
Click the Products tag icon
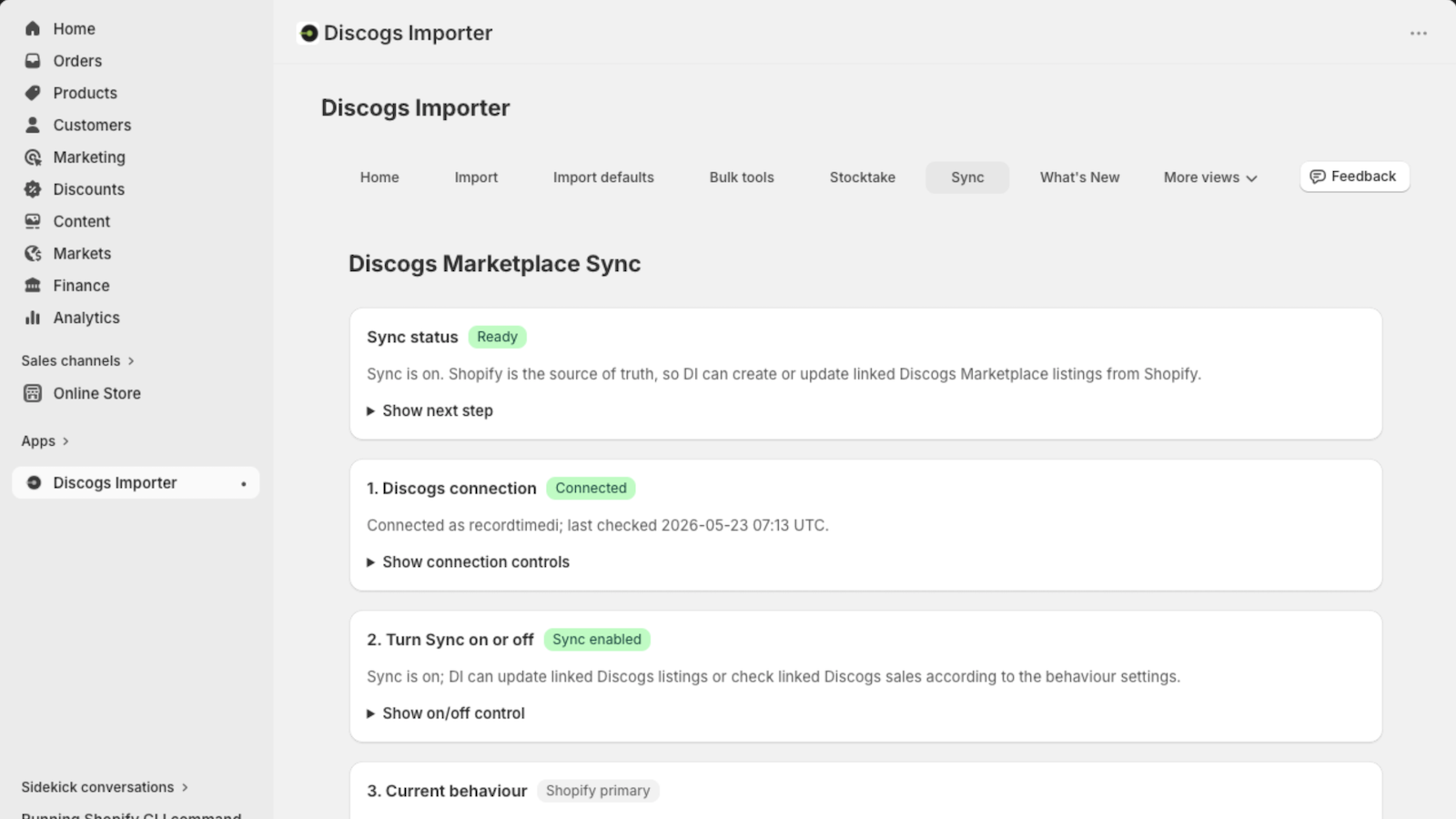click(x=33, y=93)
